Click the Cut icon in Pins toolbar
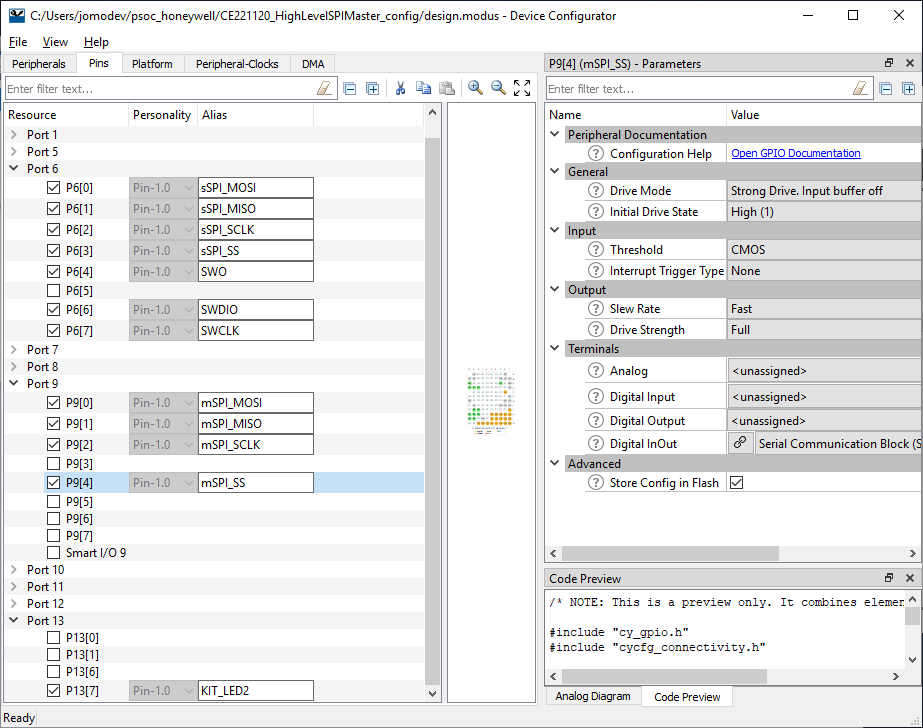Viewport: 923px width, 728px height. 400,88
